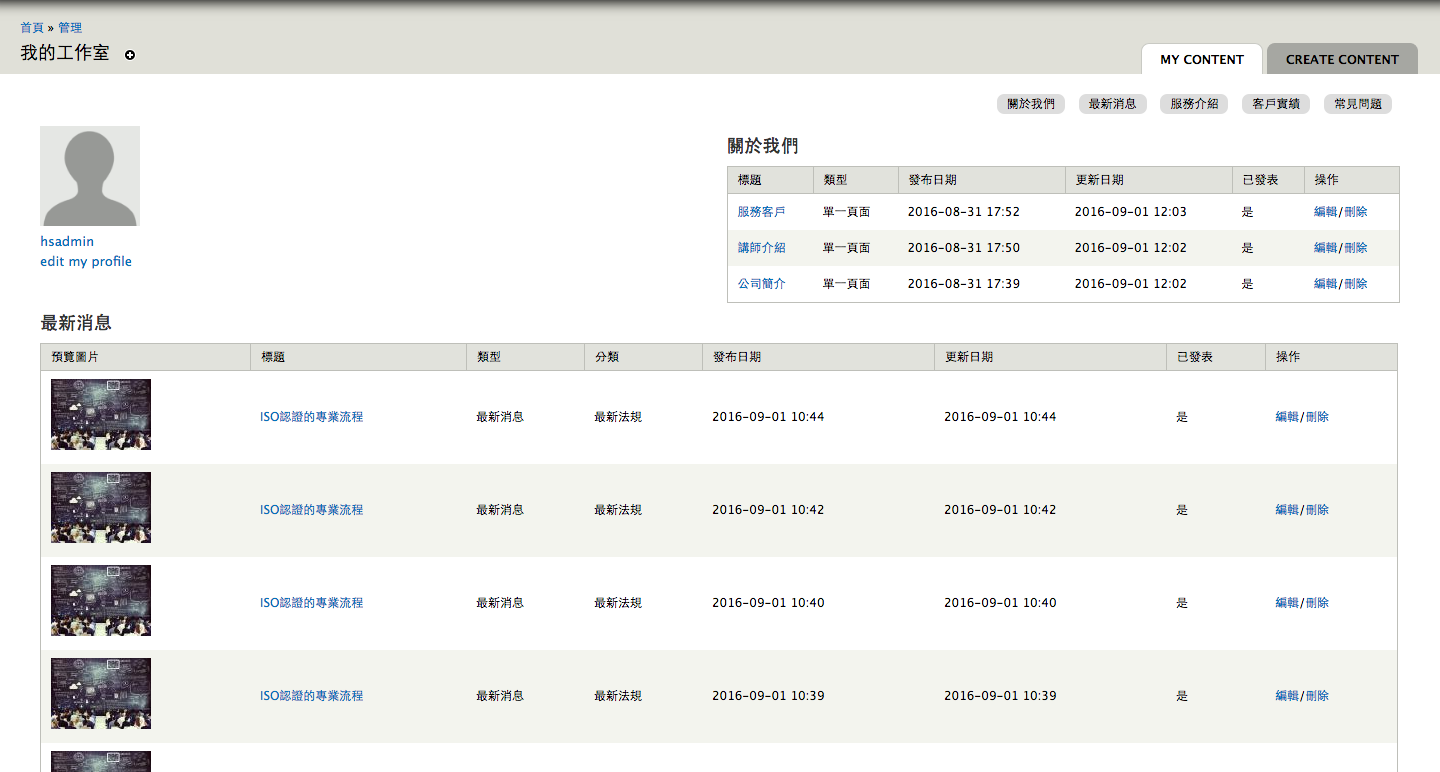Open the news thumbnail dated 2016-09-01 10:40

click(101, 601)
